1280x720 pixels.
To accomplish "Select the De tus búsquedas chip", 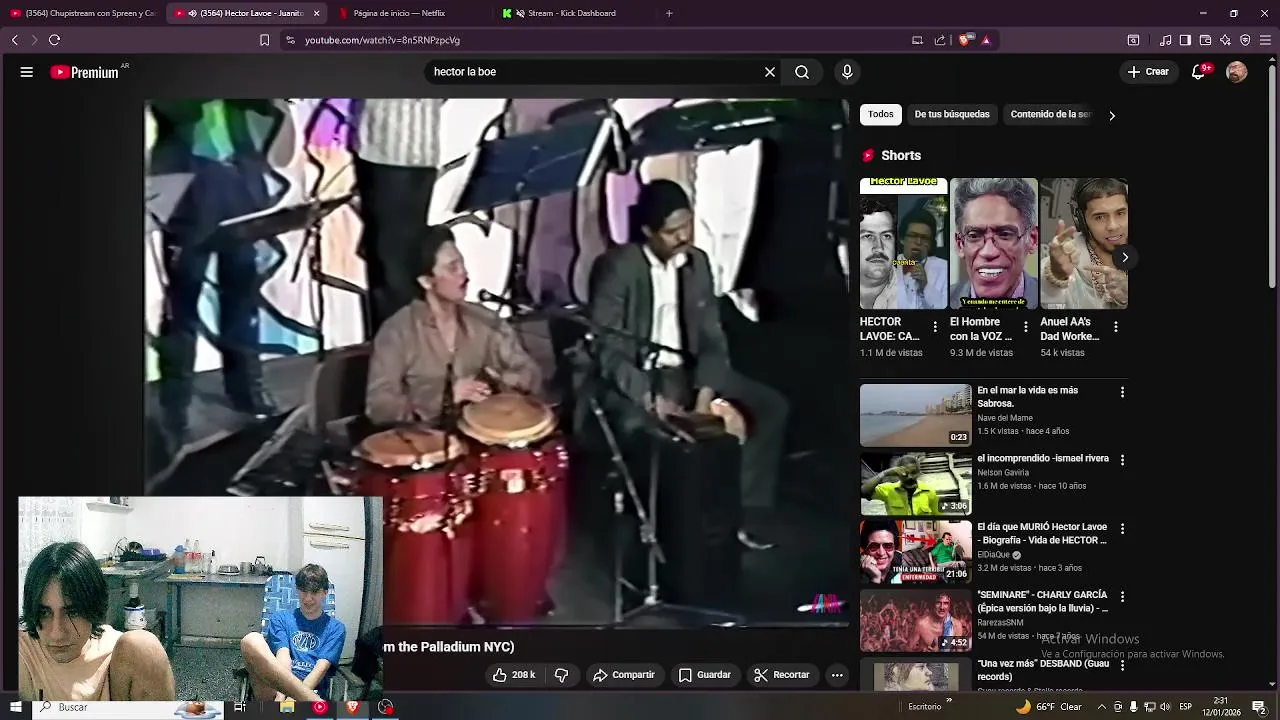I will (952, 114).
